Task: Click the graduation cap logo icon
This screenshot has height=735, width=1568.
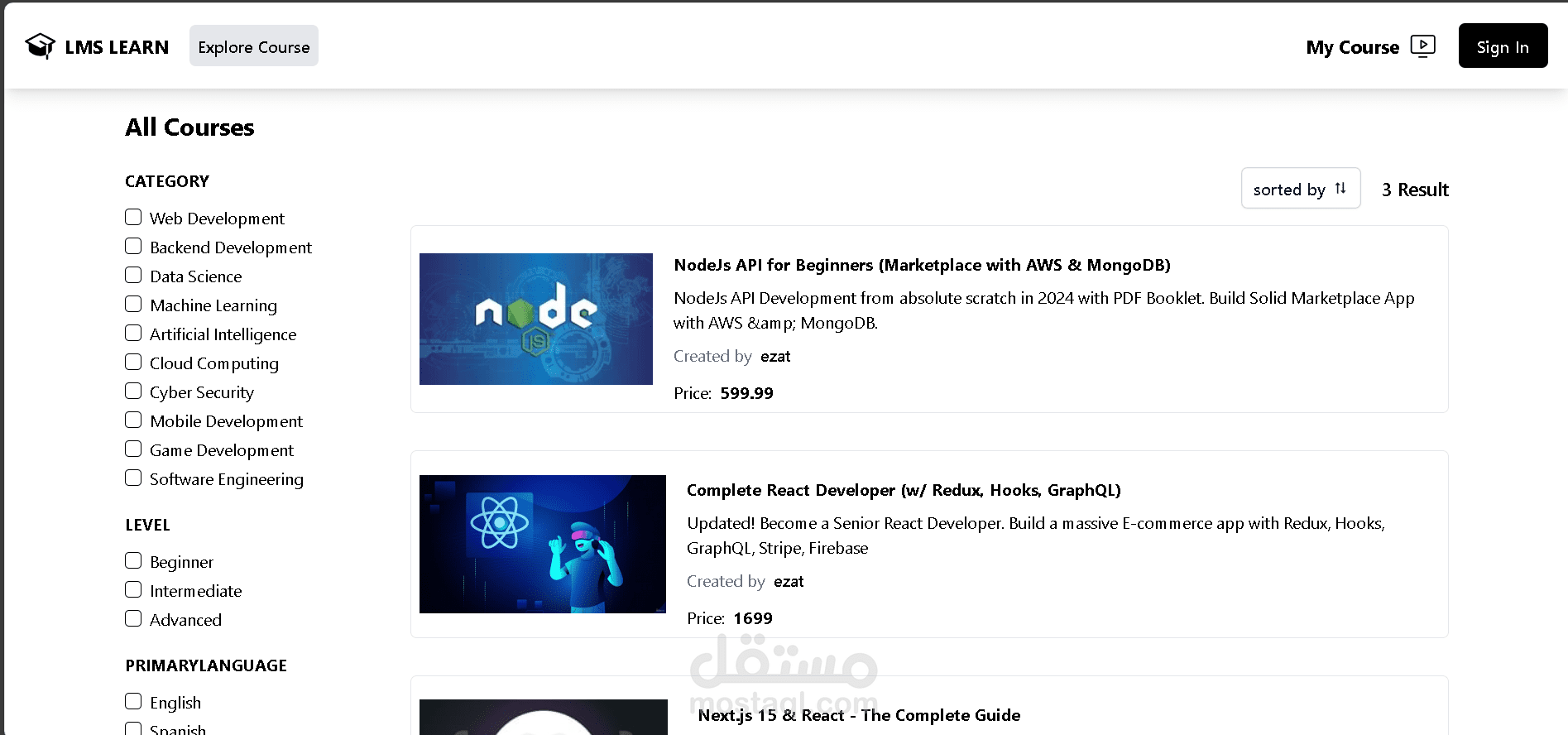Action: click(x=40, y=46)
